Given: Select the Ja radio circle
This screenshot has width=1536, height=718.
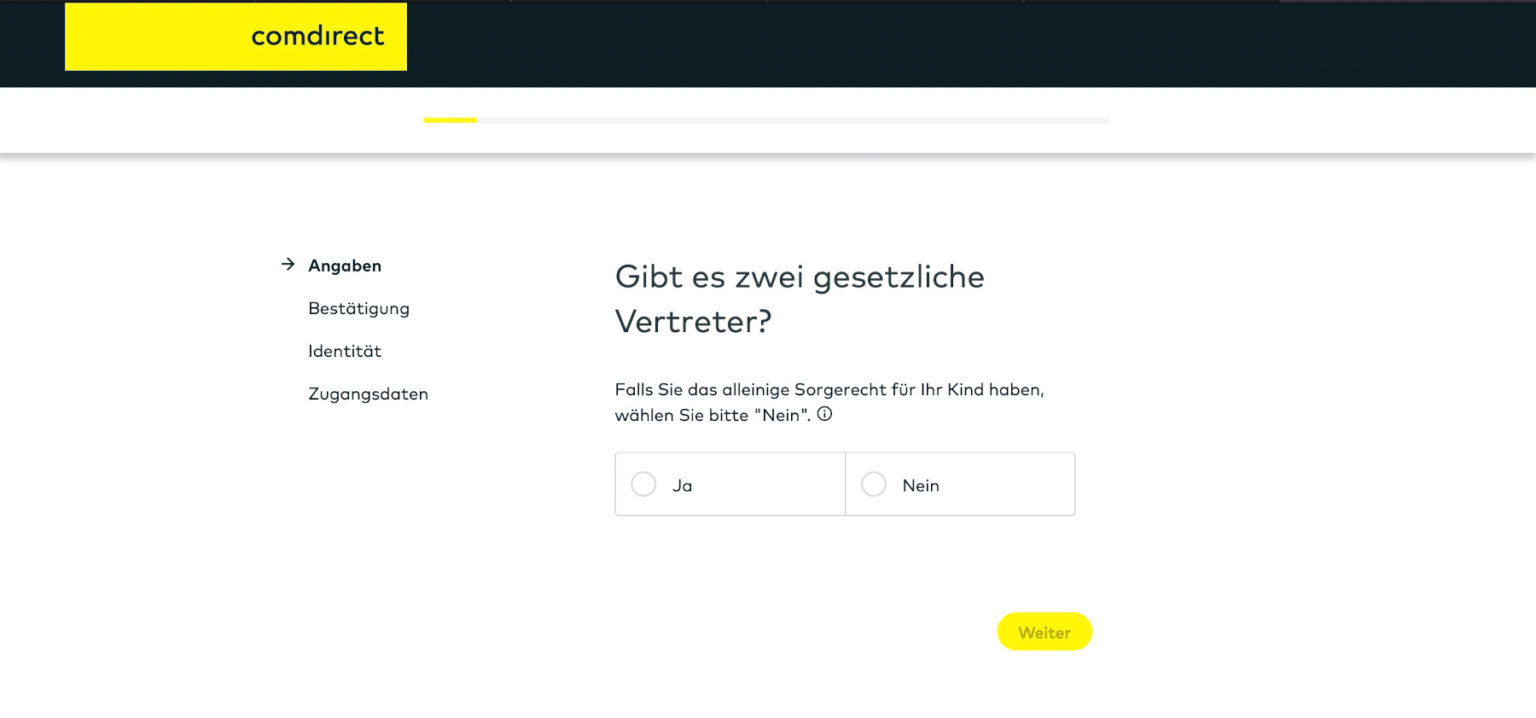Looking at the screenshot, I should pos(644,485).
